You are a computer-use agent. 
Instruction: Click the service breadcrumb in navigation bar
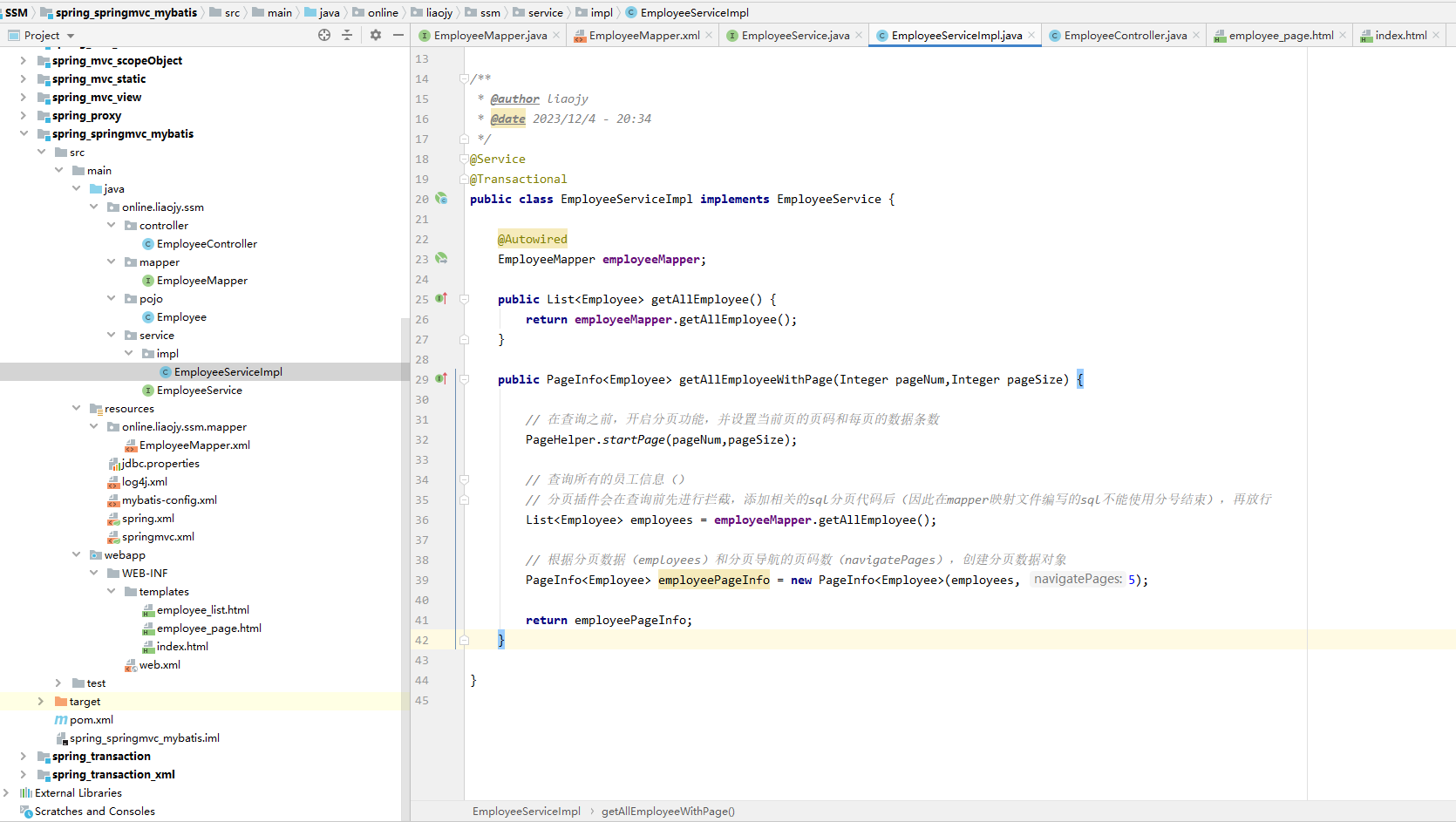click(538, 12)
